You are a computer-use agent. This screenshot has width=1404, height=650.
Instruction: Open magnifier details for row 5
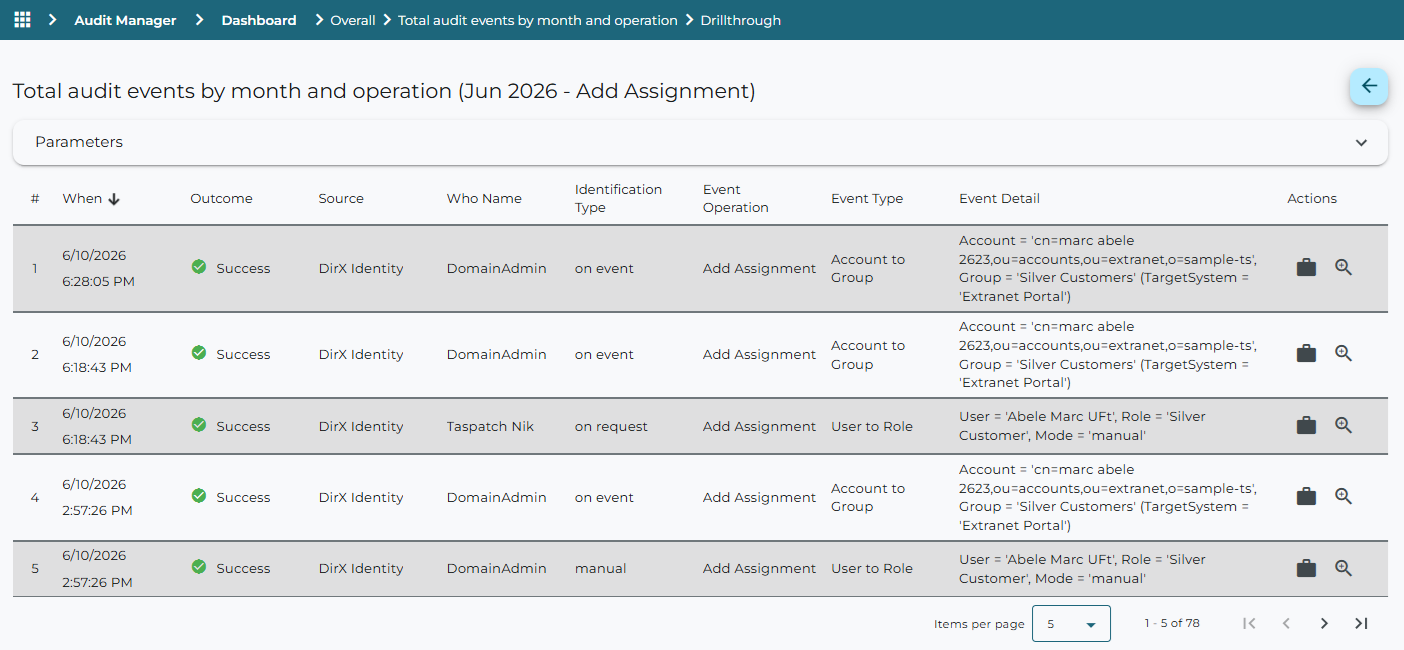tap(1343, 568)
